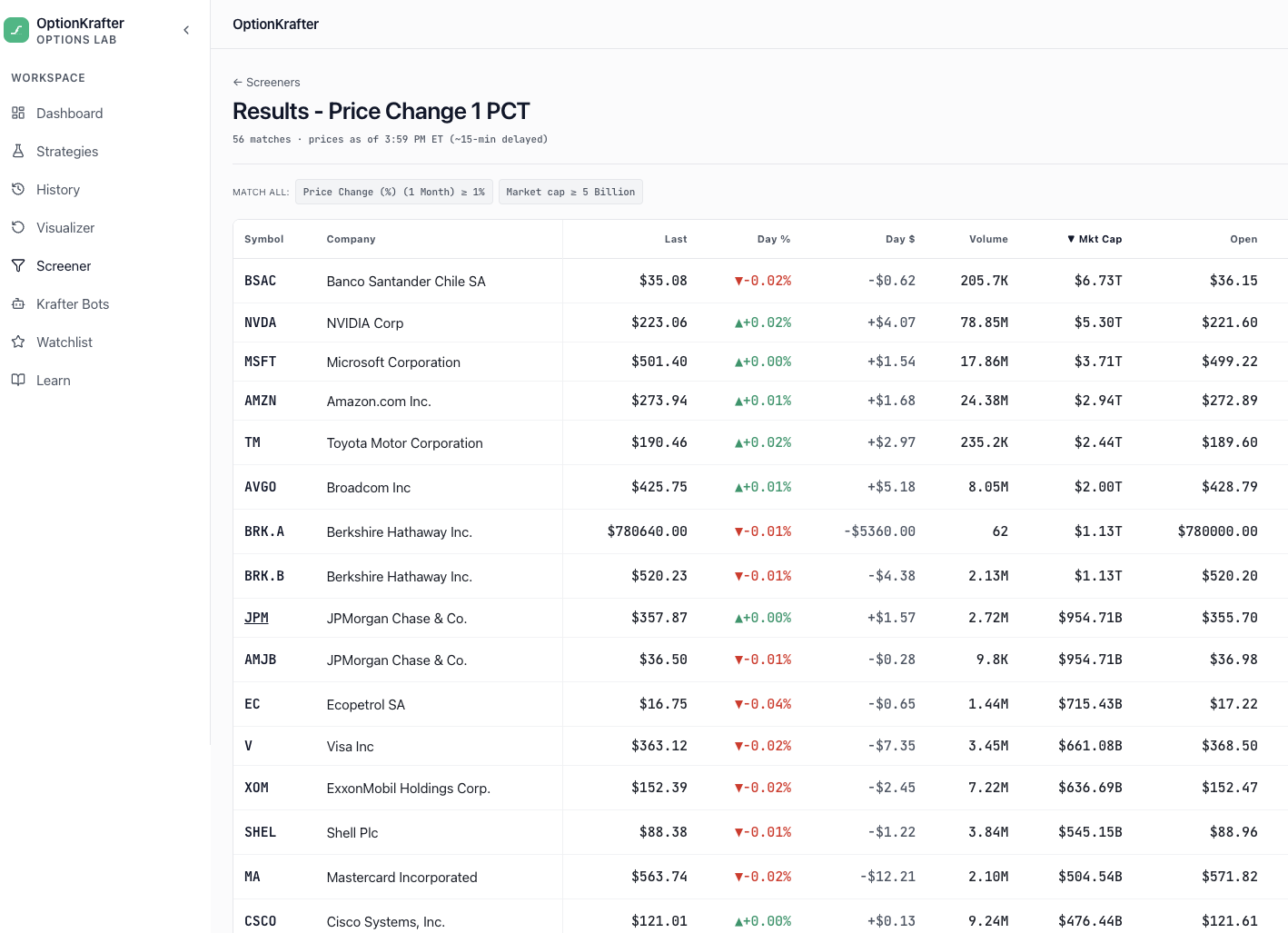Click the Krafter Bots robot icon
The height and width of the screenshot is (933, 1288).
click(18, 303)
